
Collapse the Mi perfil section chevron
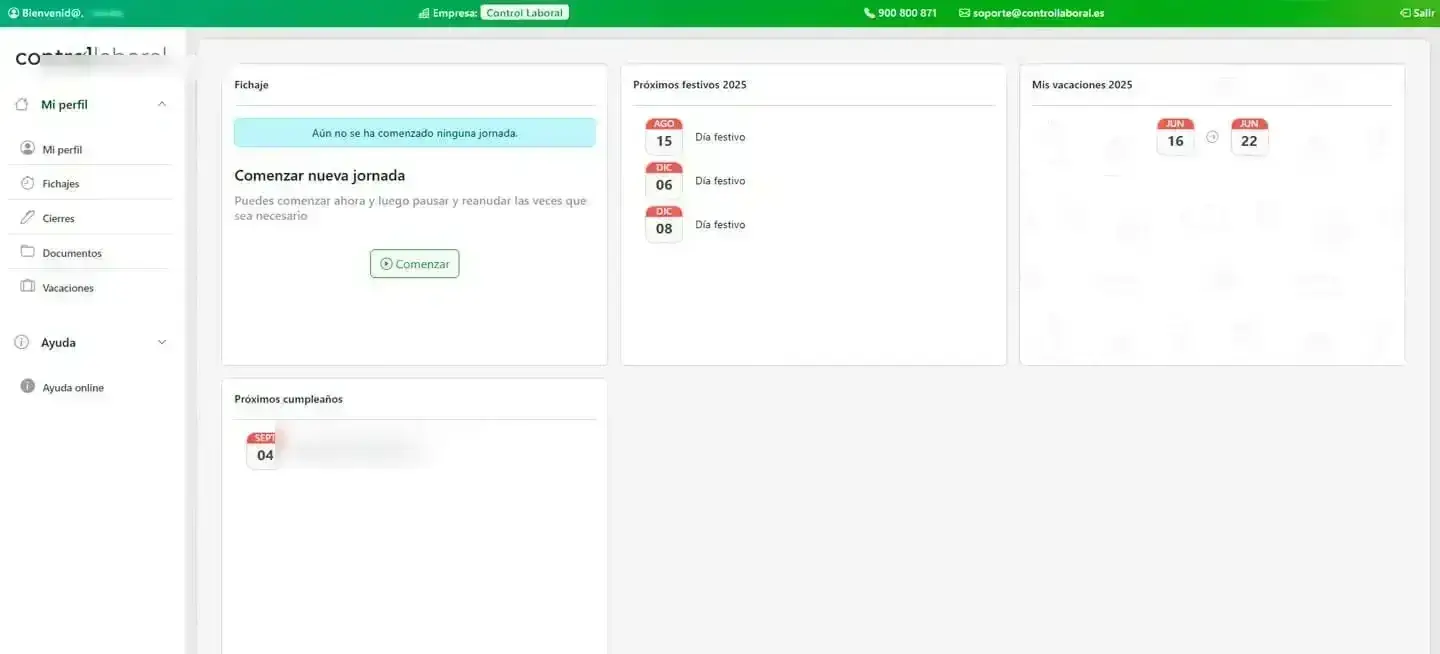[162, 104]
